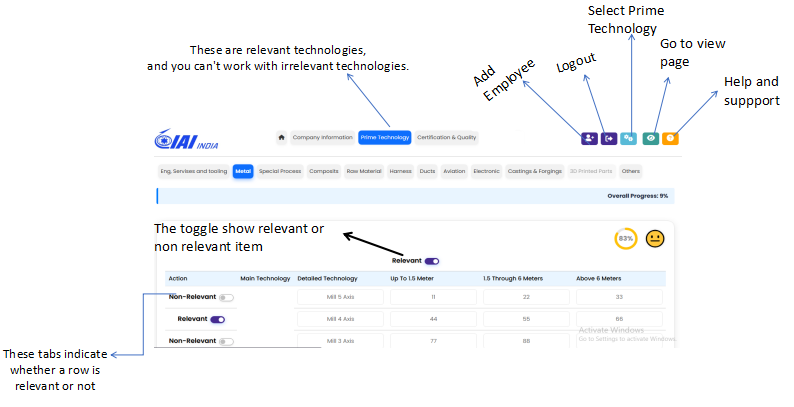This screenshot has height=407, width=794.
Task: Go to the Home icon tab
Action: 282,137
